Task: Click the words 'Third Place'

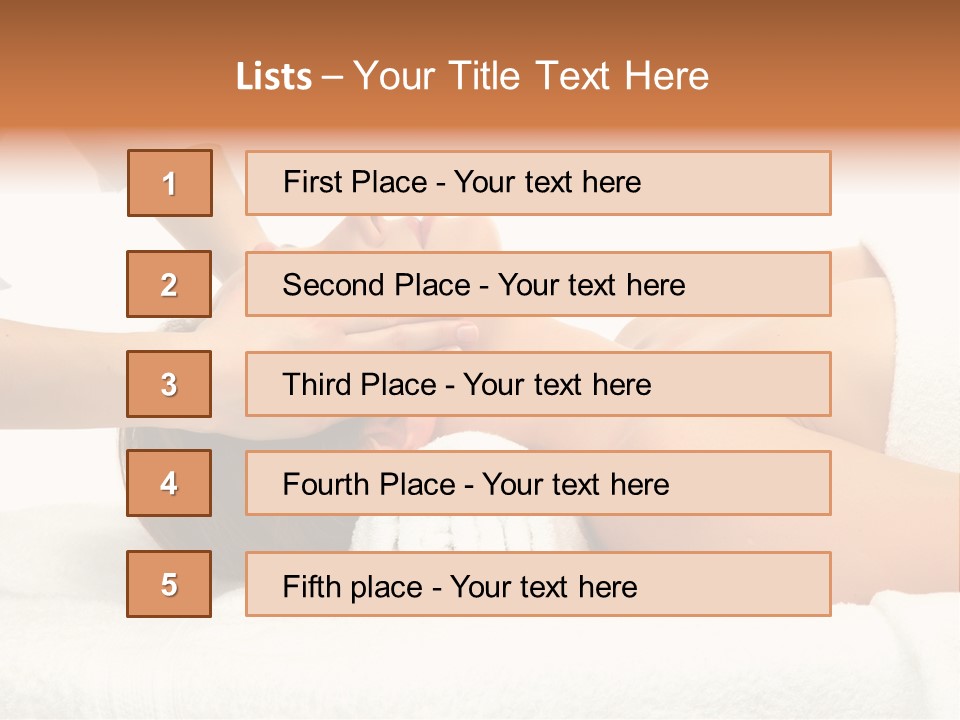Action: tap(360, 384)
